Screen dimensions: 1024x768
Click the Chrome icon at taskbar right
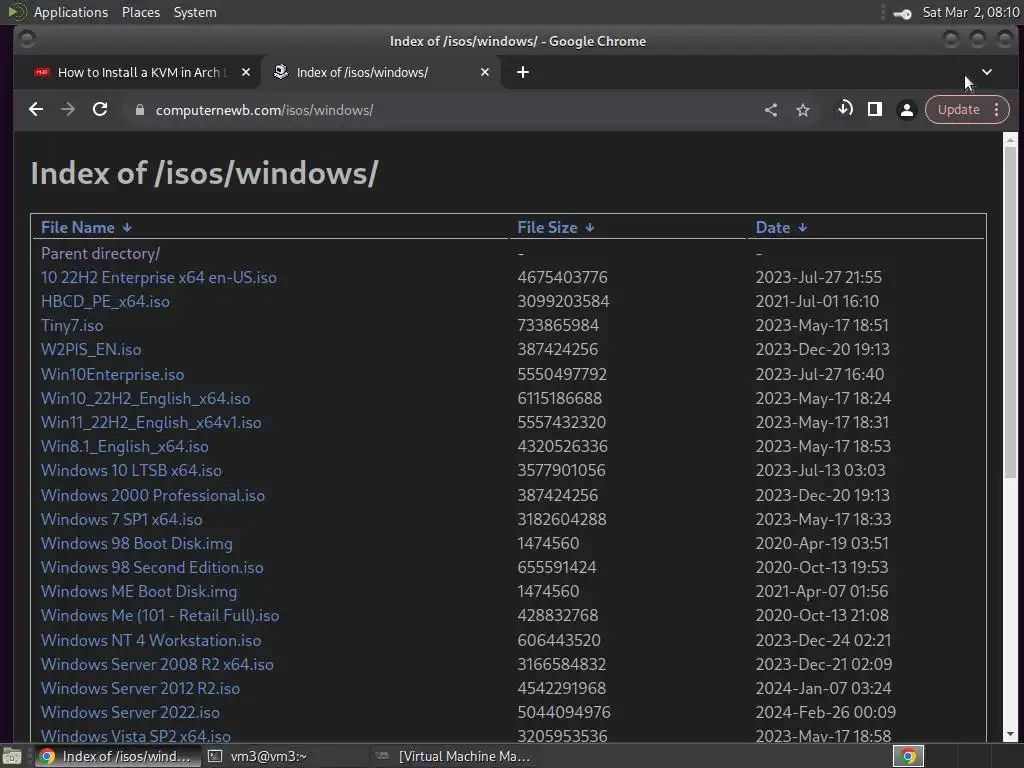(x=908, y=756)
